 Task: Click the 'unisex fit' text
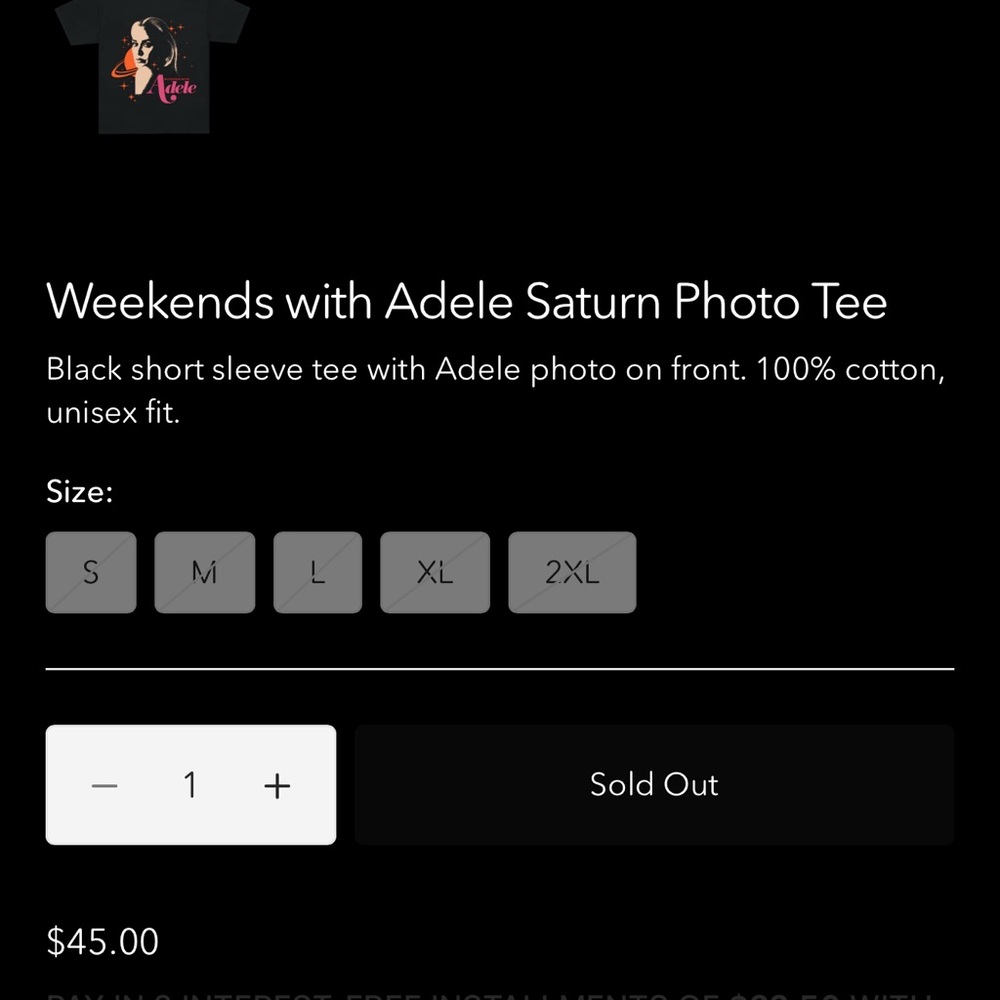pyautogui.click(x=113, y=412)
